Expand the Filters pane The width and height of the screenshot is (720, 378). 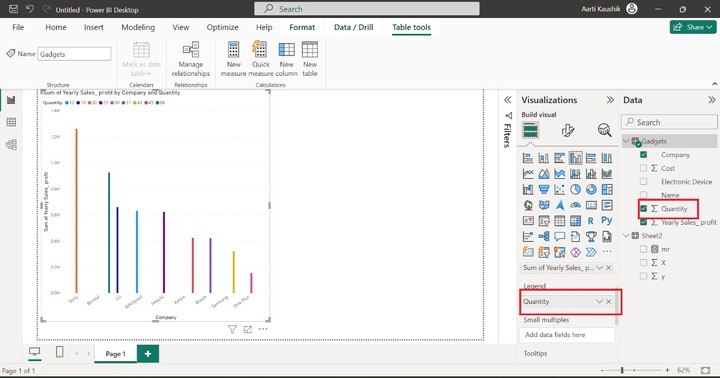(507, 100)
